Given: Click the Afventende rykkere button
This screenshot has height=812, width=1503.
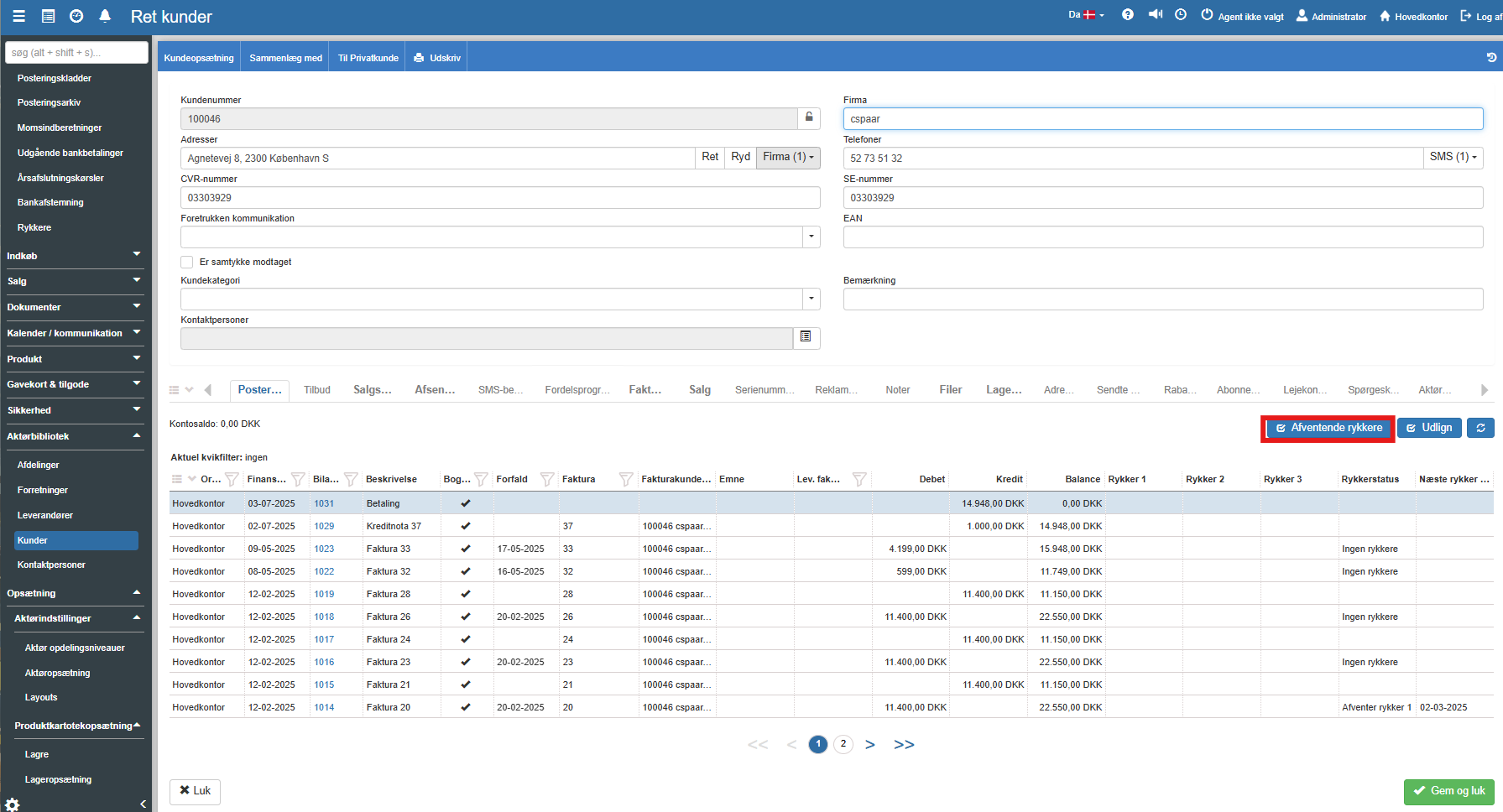Looking at the screenshot, I should 1328,428.
